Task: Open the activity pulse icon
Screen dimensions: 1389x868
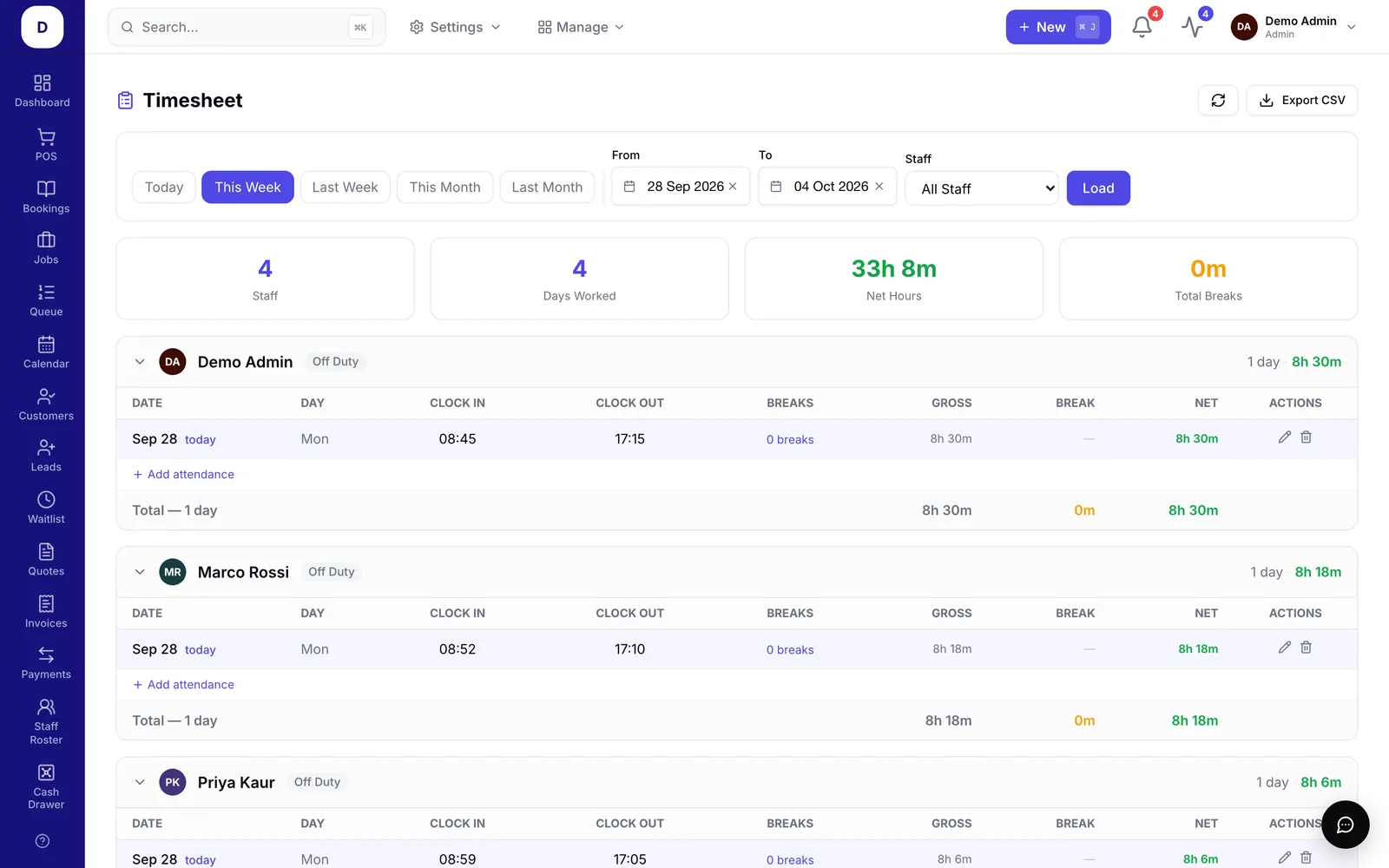Action: tap(1192, 27)
